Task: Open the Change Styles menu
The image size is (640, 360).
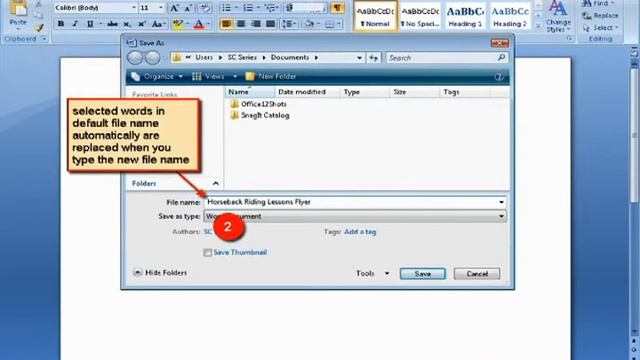Action: (558, 17)
